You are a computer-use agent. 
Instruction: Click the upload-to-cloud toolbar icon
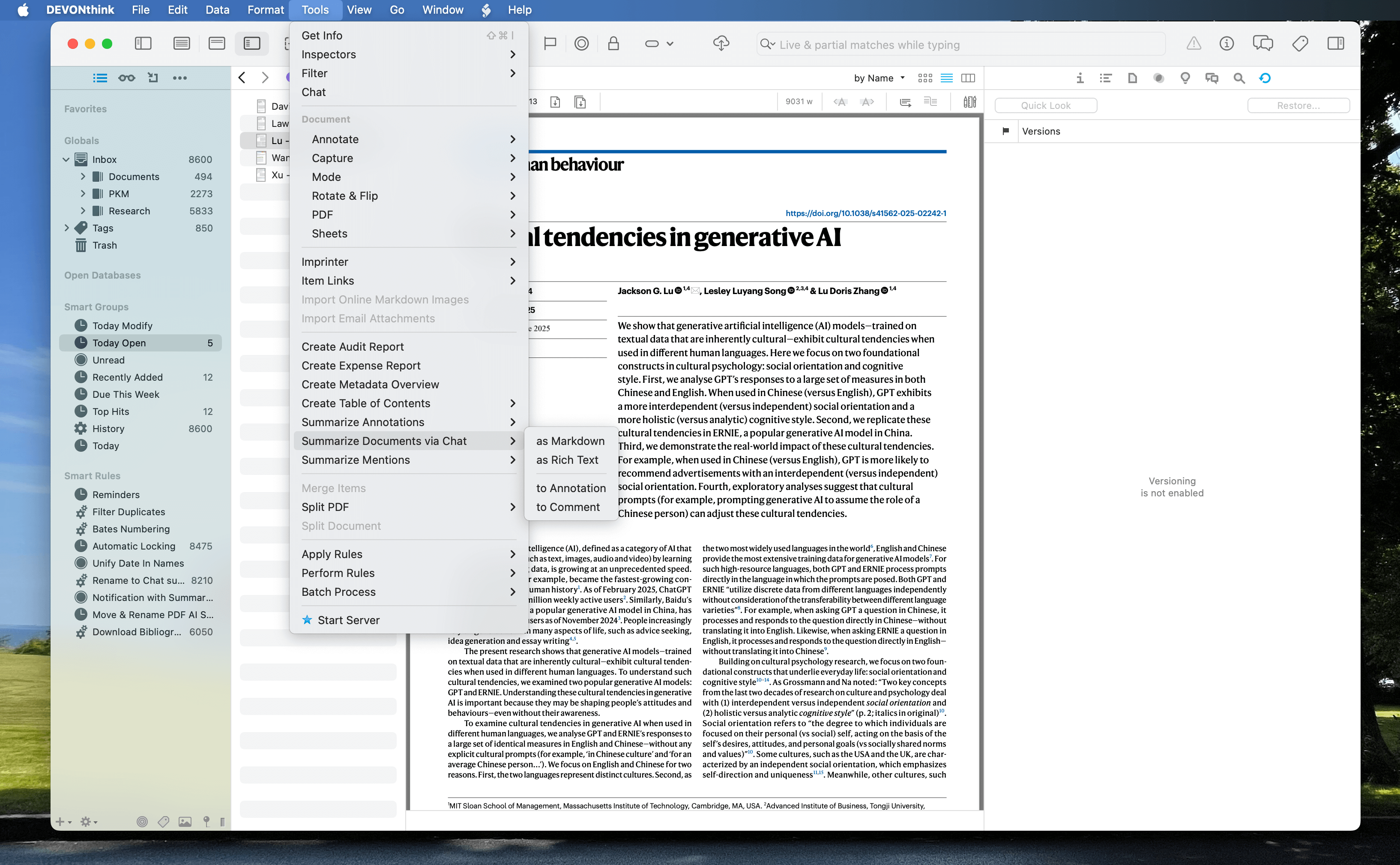pos(721,43)
